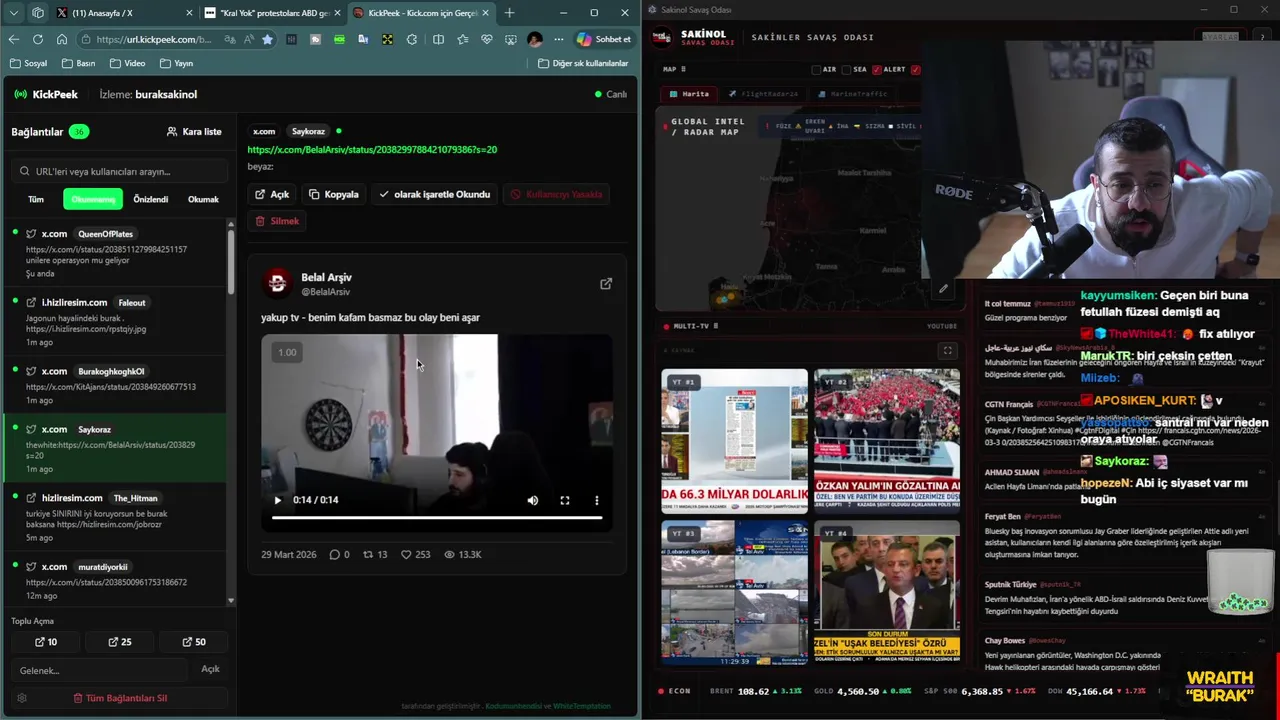Open the Edge tab actions dropdown

click(x=14, y=13)
